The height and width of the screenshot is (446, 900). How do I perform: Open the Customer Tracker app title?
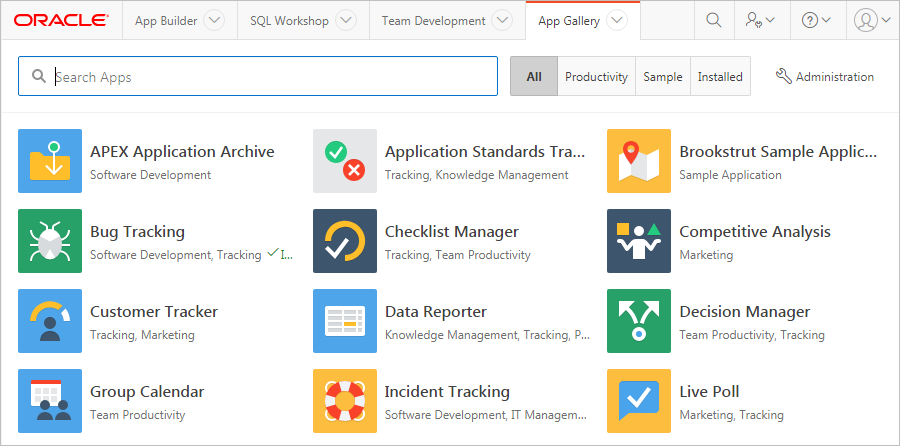(153, 312)
